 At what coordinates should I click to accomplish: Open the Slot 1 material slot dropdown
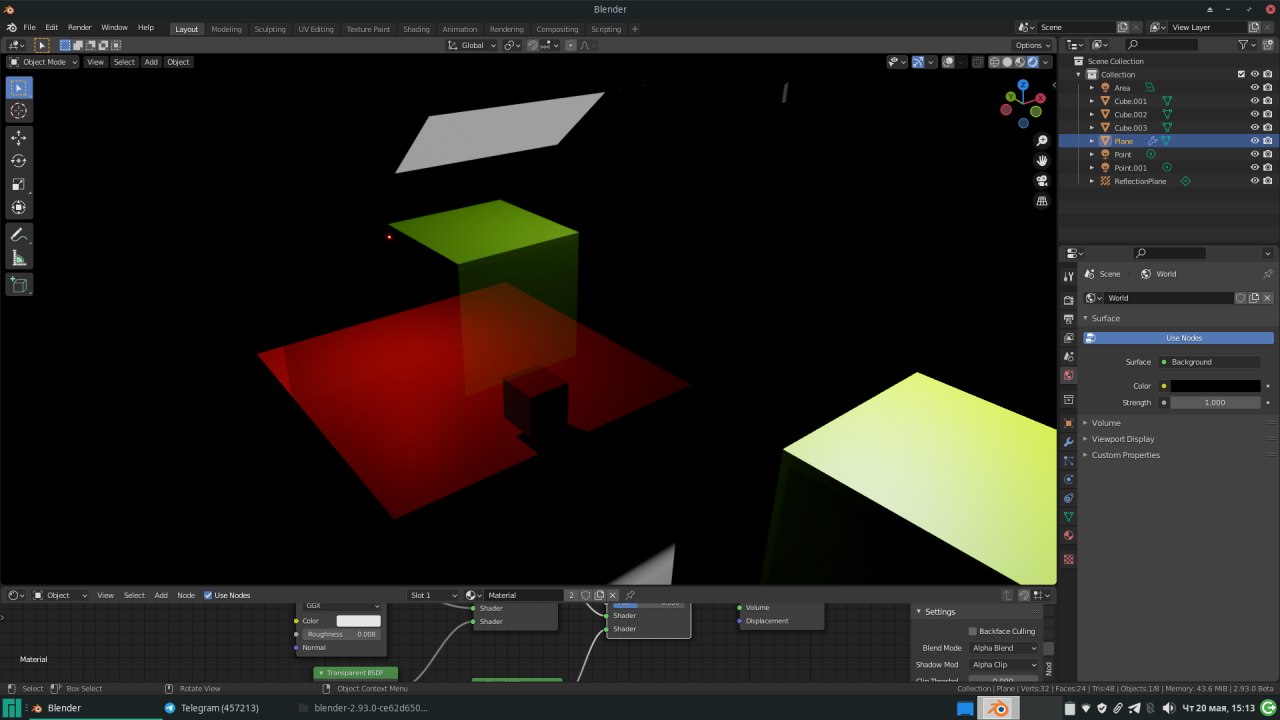click(x=434, y=595)
